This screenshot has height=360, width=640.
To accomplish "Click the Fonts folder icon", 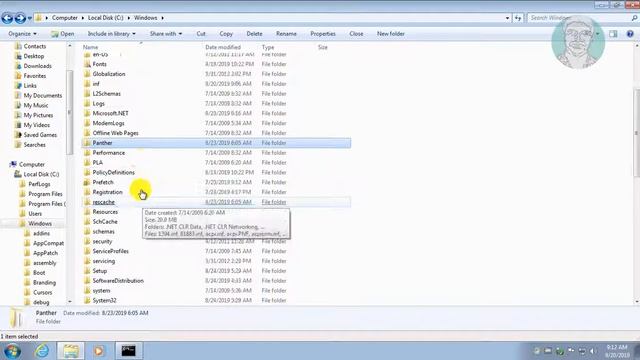I will pyautogui.click(x=87, y=64).
